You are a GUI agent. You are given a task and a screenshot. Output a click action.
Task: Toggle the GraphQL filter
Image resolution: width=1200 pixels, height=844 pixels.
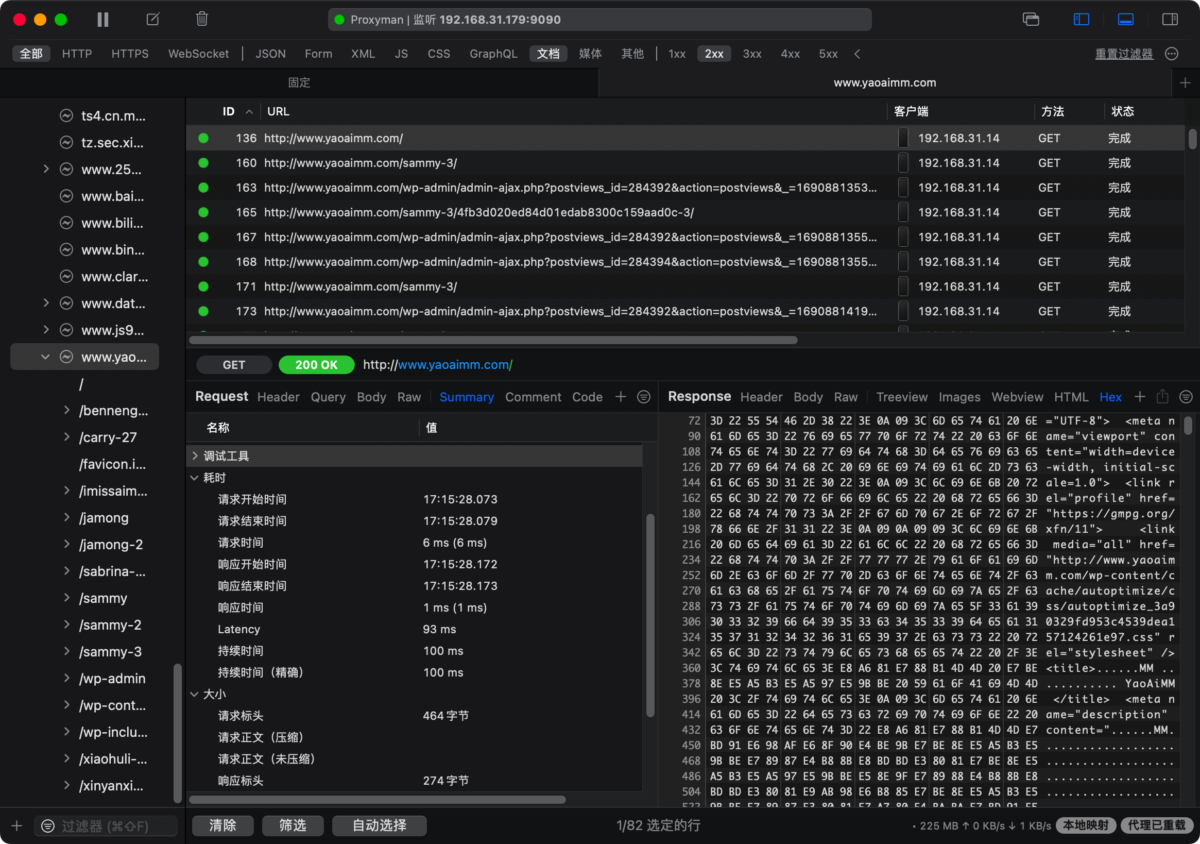pos(494,54)
